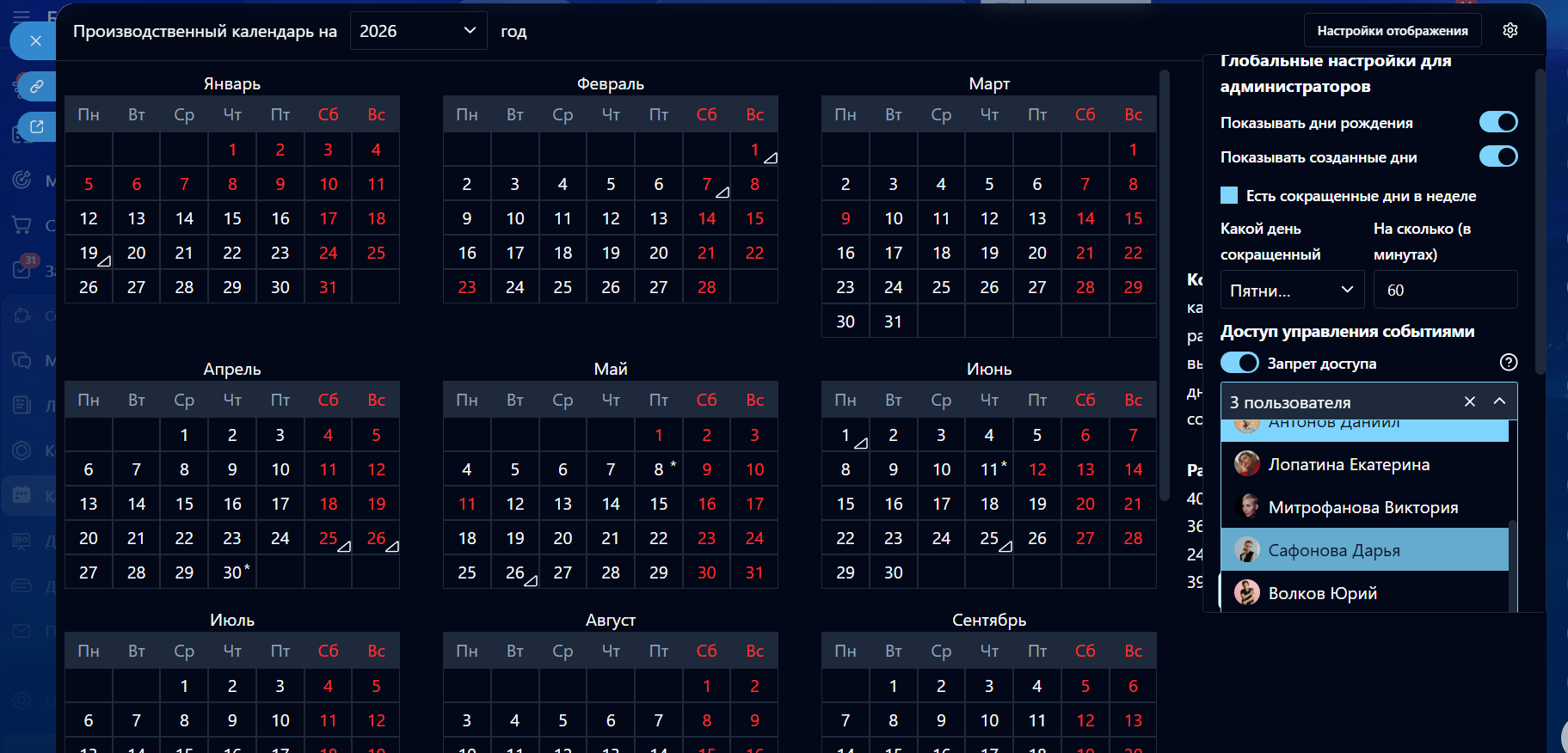The height and width of the screenshot is (753, 1568).
Task: Click the Апрель month heading
Action: click(x=232, y=369)
